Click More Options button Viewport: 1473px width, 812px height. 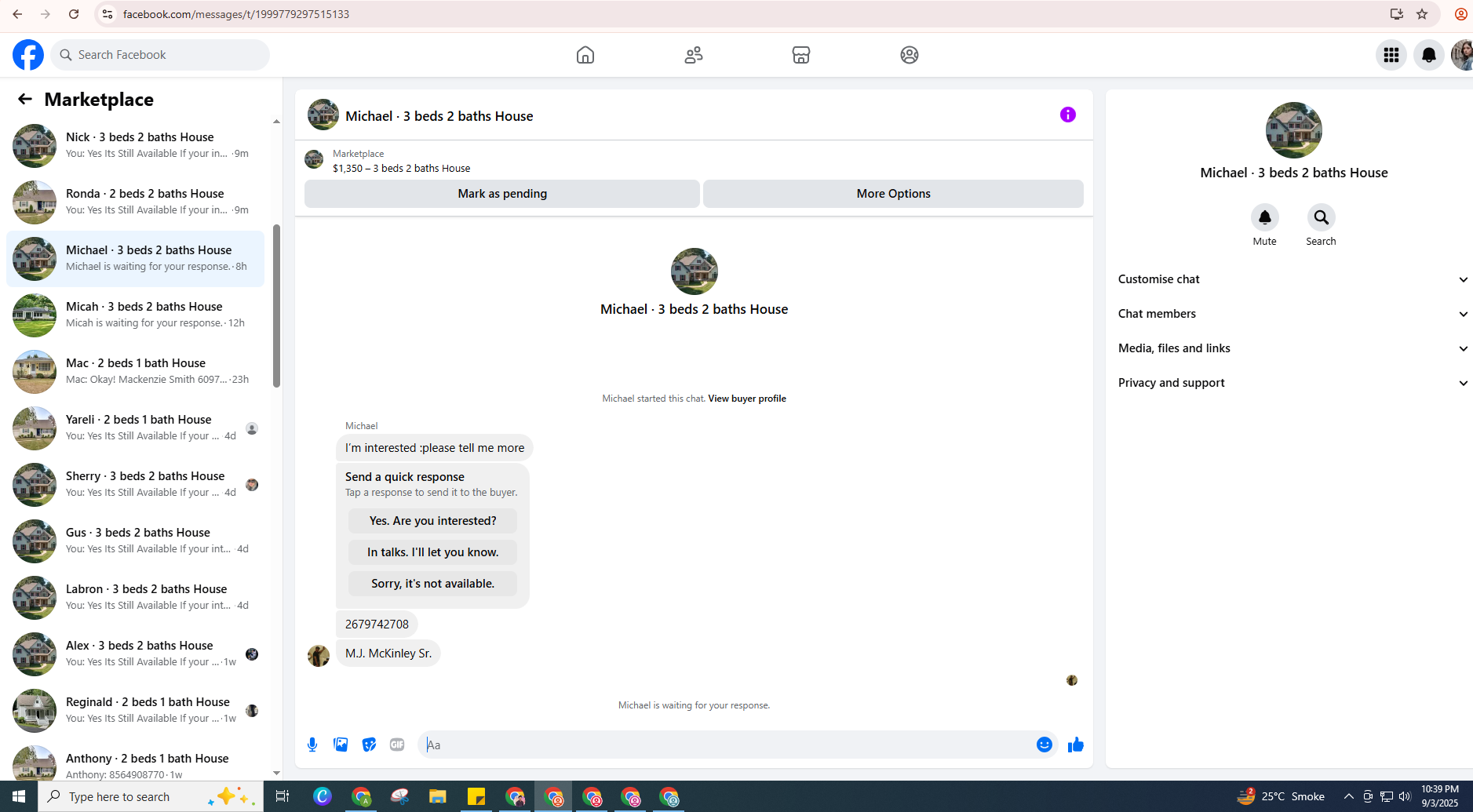(x=893, y=194)
